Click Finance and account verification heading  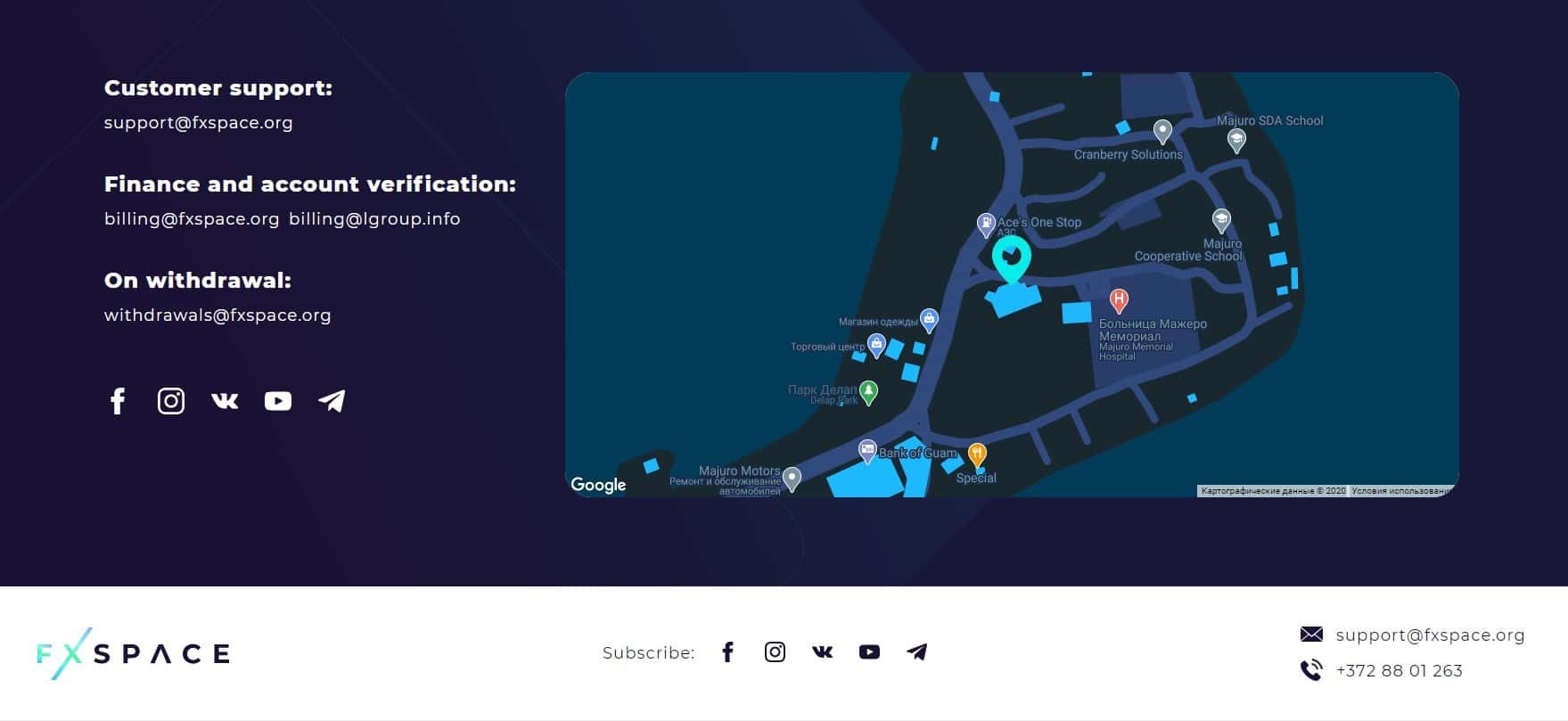click(x=310, y=184)
